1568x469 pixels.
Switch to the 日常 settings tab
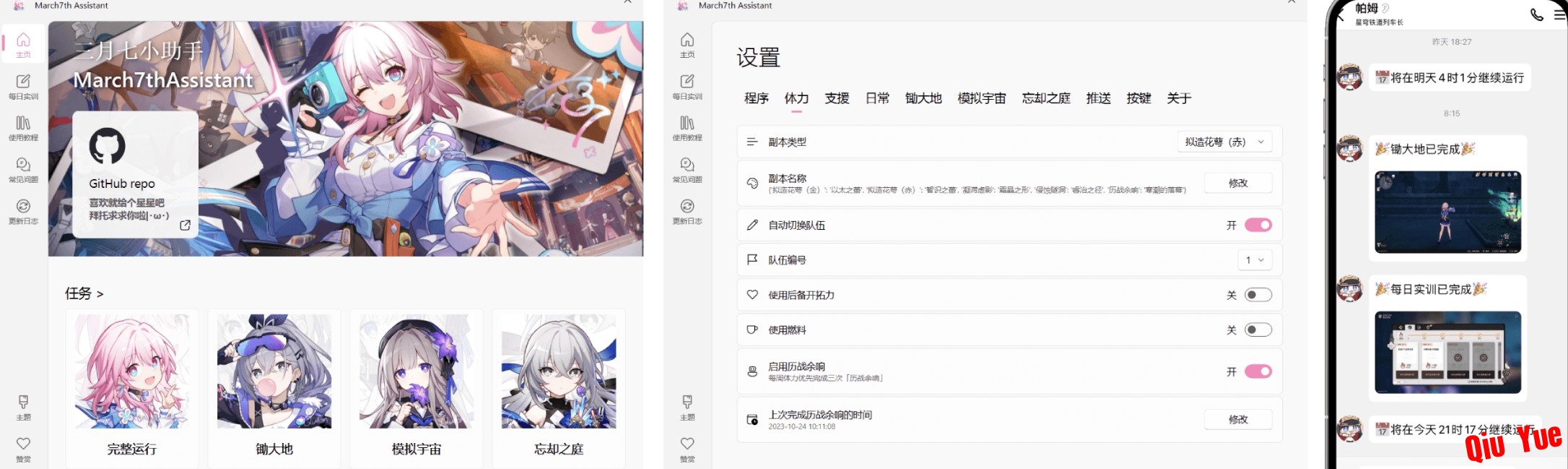[878, 98]
